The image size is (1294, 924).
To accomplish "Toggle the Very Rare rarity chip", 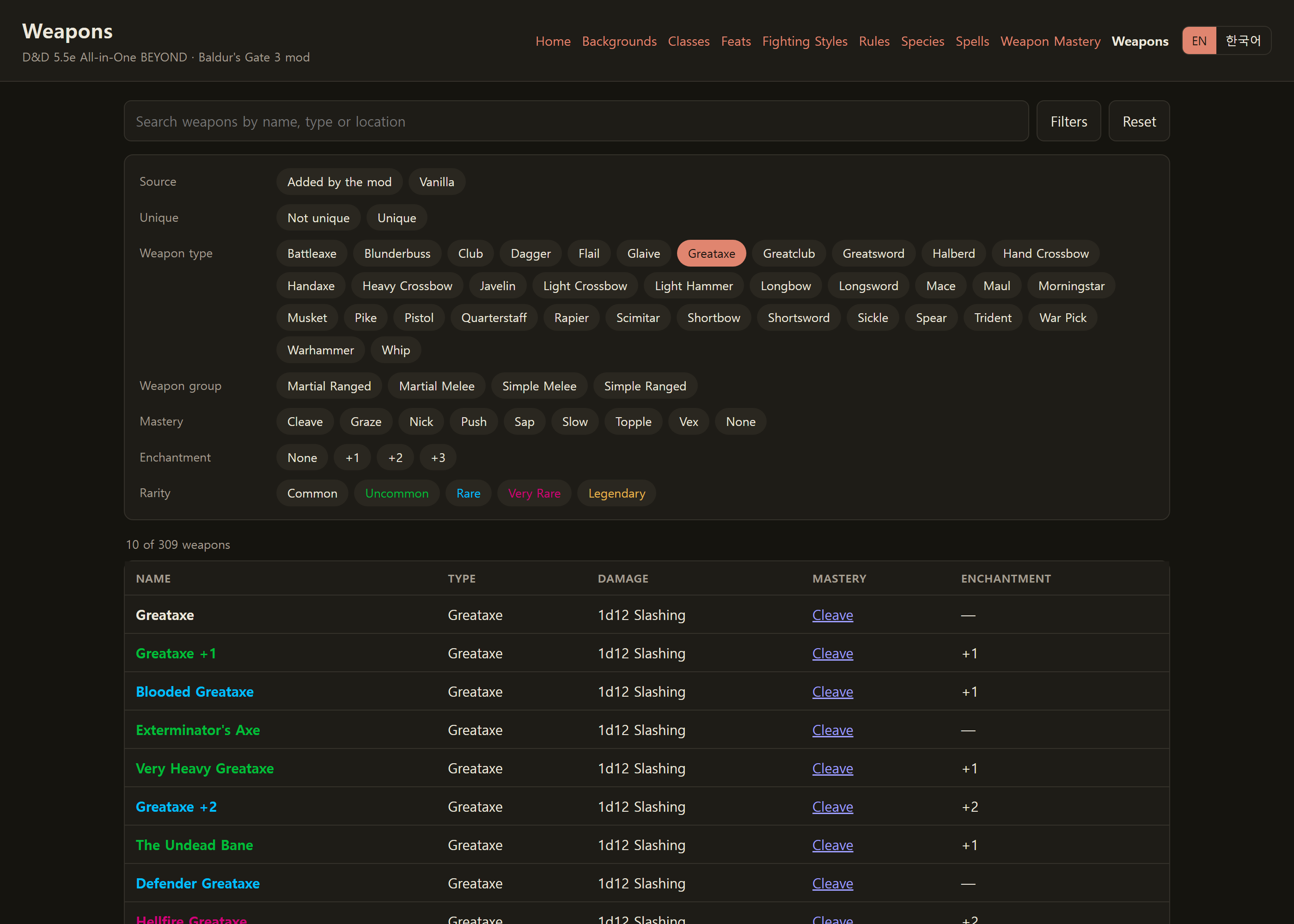I will pyautogui.click(x=534, y=493).
